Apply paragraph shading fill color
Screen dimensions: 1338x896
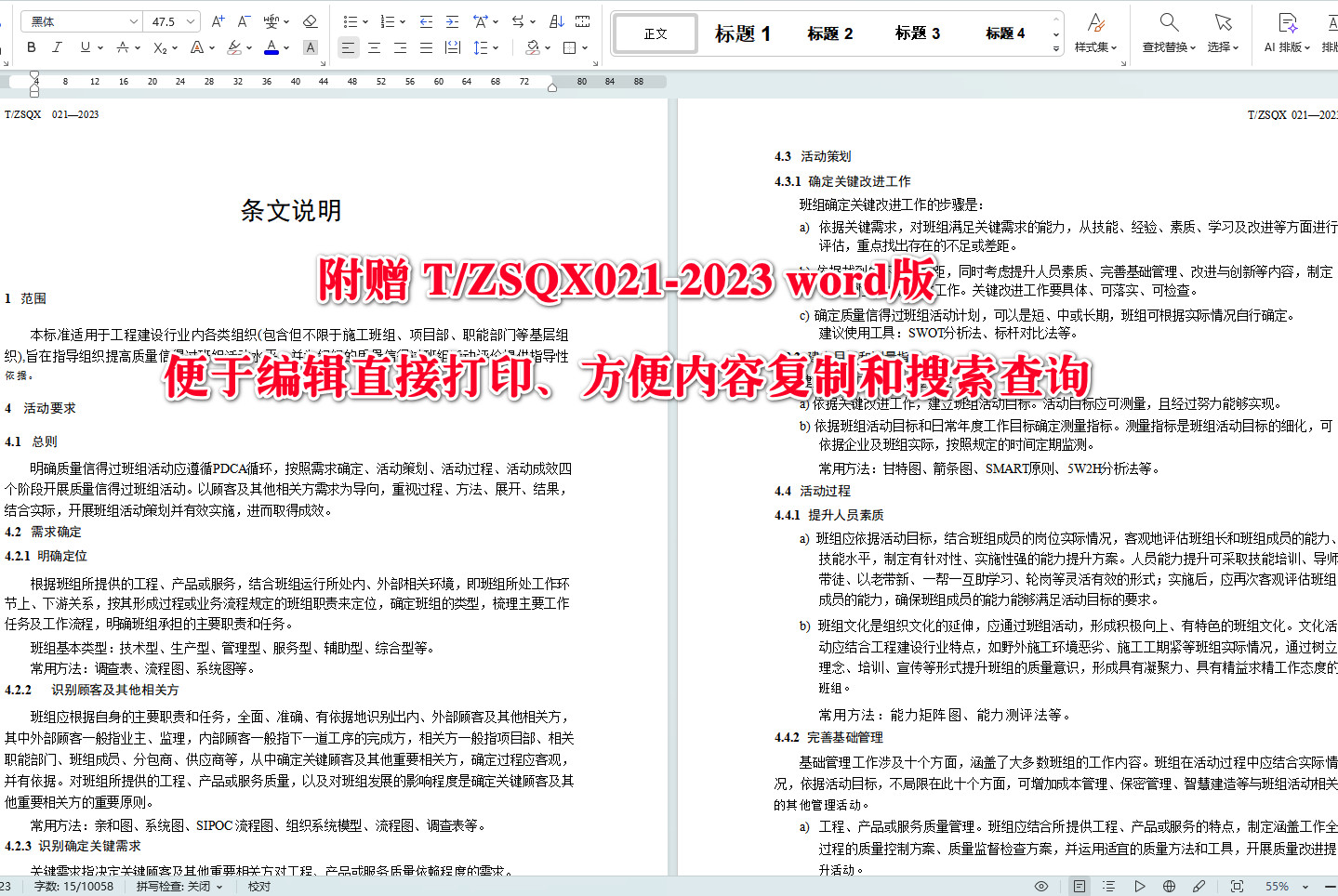tap(532, 47)
